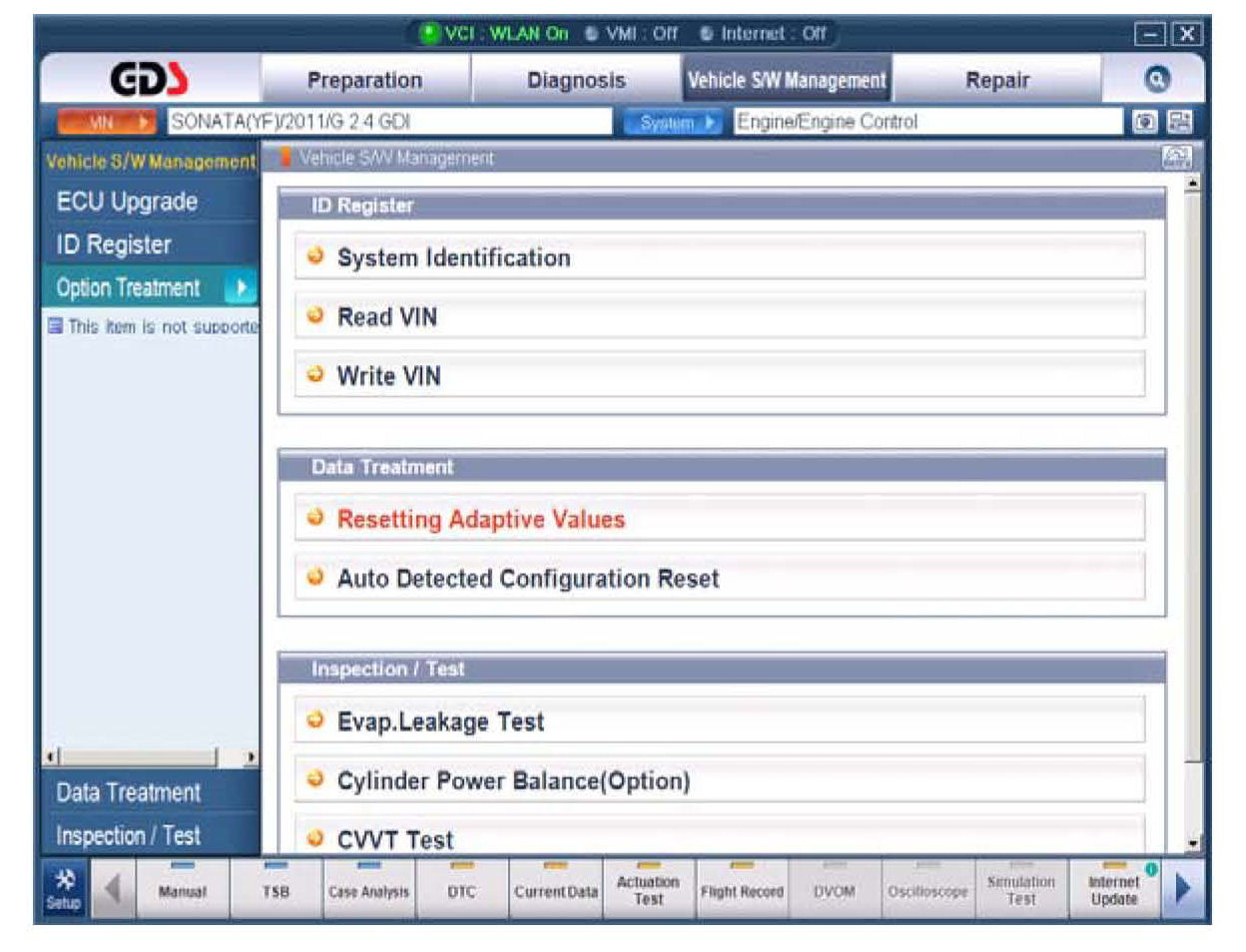Launch the Actuation Test tool
The height and width of the screenshot is (952, 1246).
point(648,888)
